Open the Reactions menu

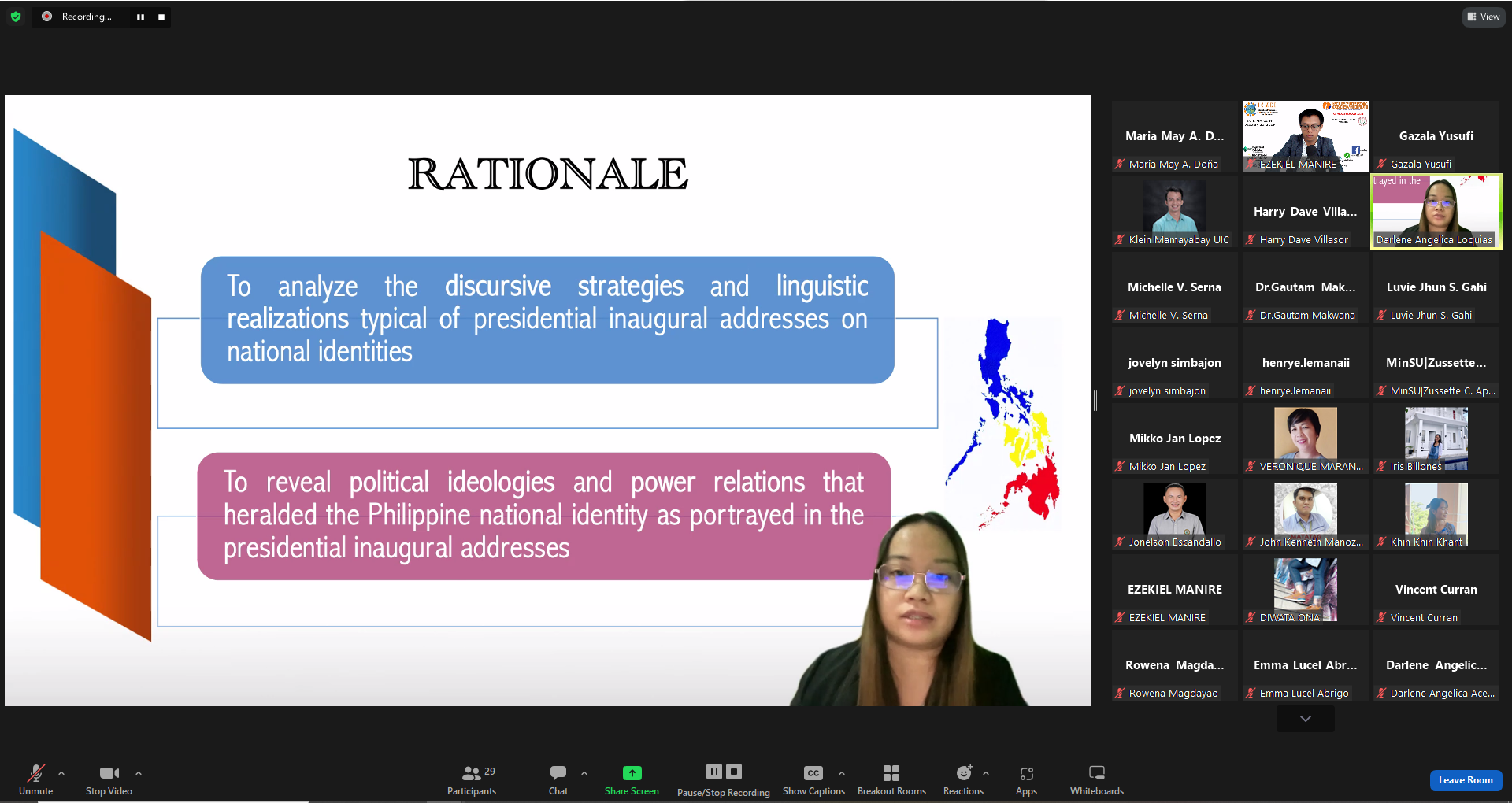[963, 779]
